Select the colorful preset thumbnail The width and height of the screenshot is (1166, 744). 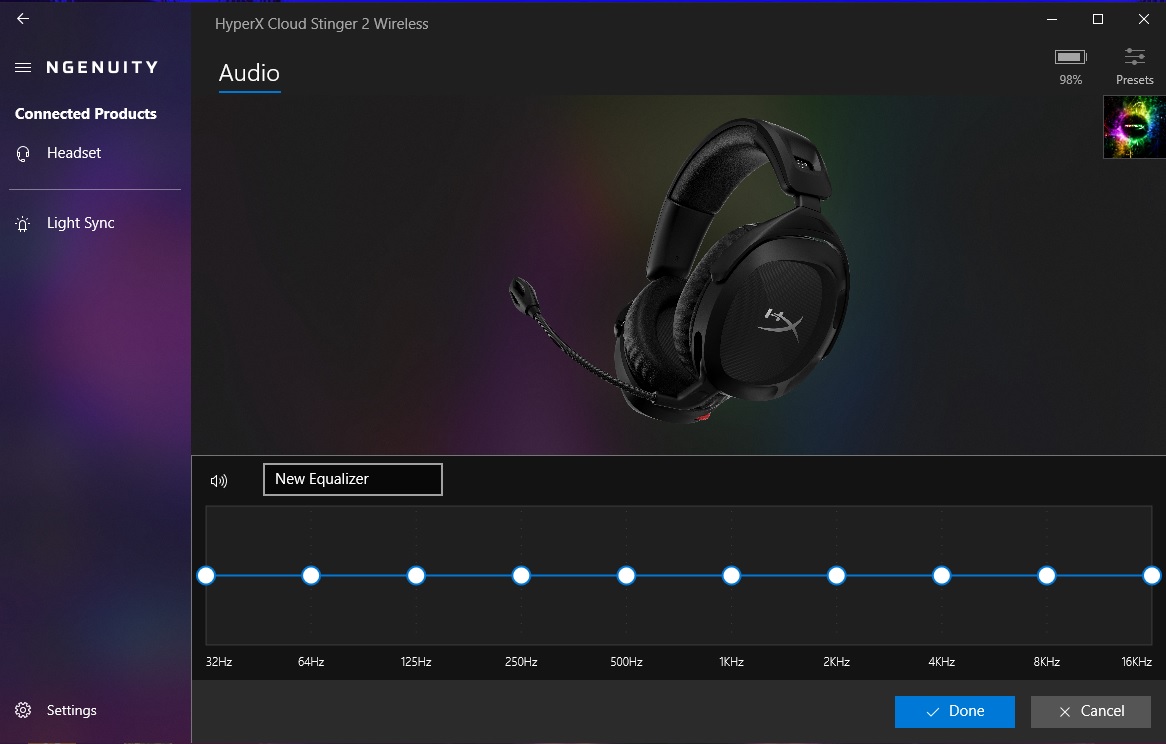point(1134,127)
